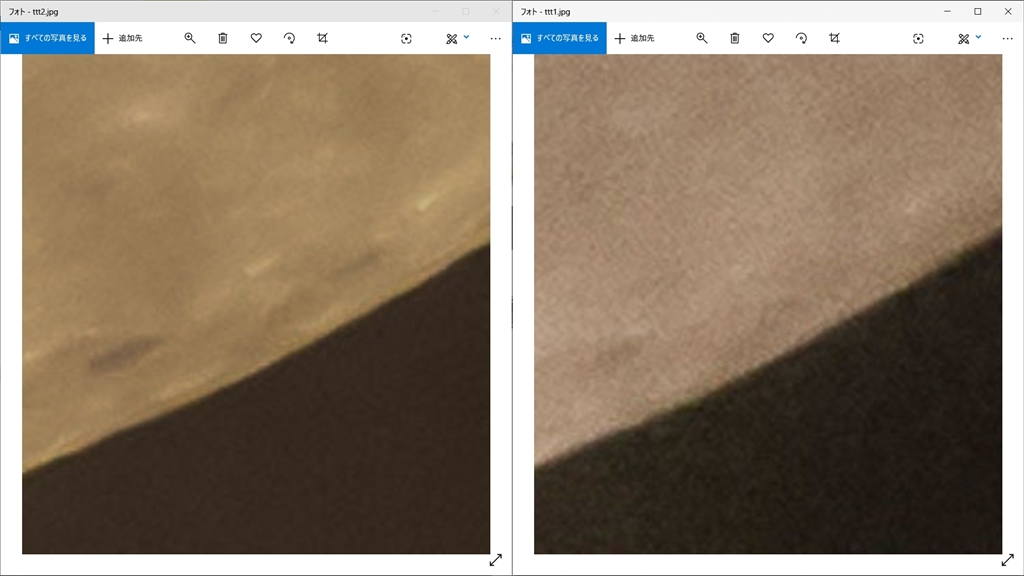Rotate the image in ttt2.jpg window
Image resolution: width=1024 pixels, height=576 pixels.
[289, 38]
